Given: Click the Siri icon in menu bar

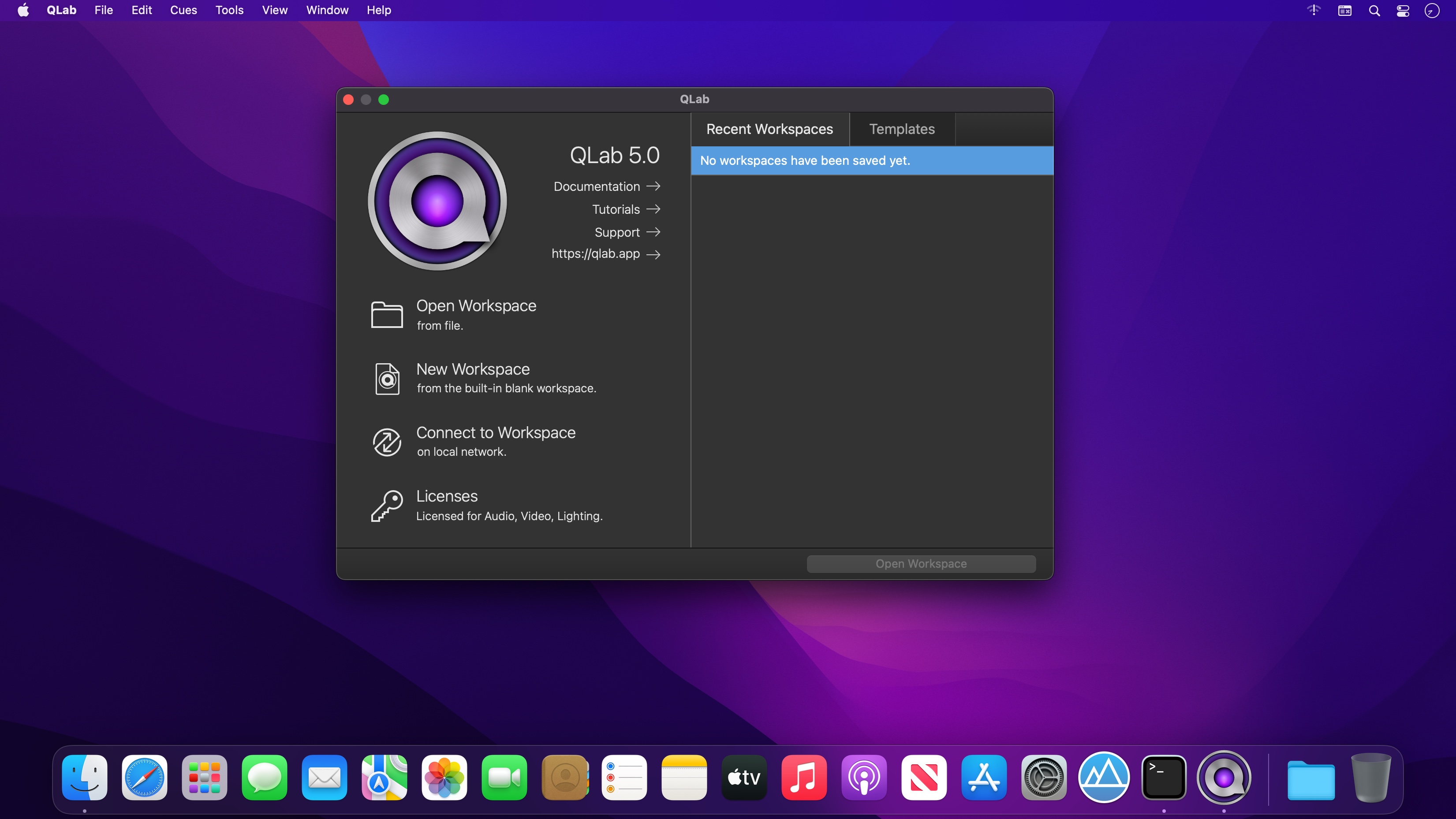Looking at the screenshot, I should coord(1432,11).
